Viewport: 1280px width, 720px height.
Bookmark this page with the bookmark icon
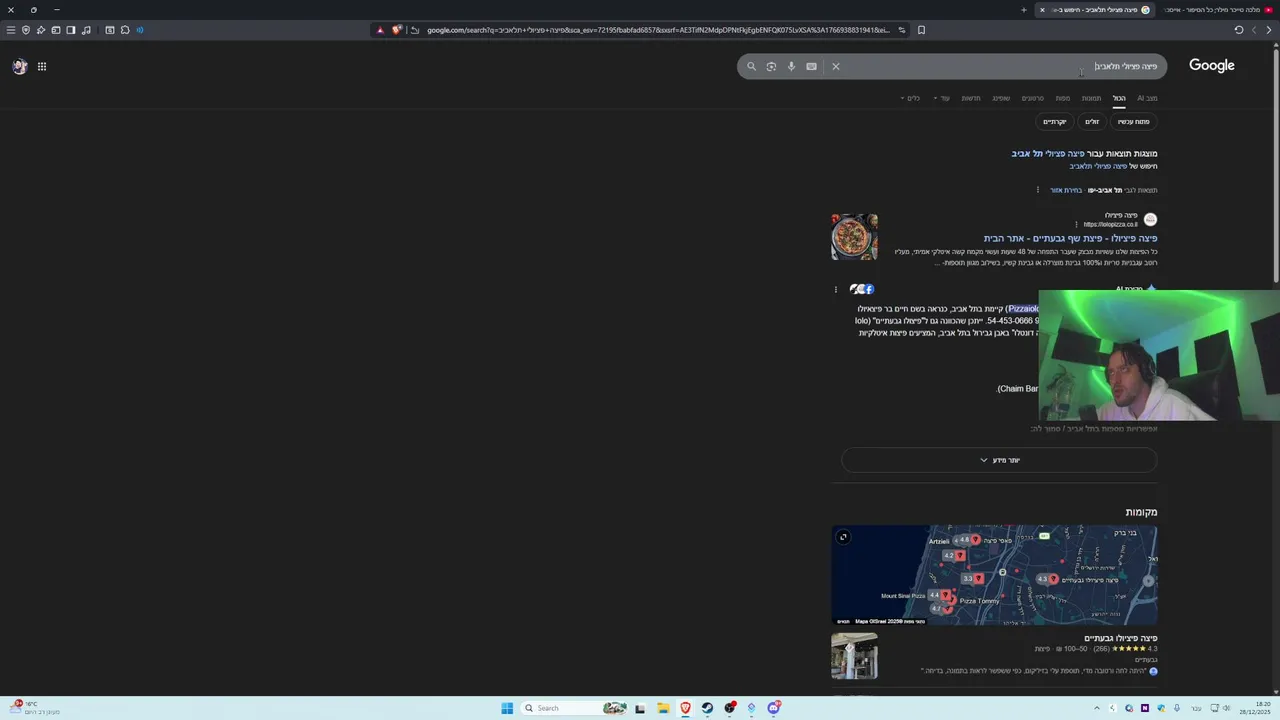click(921, 30)
